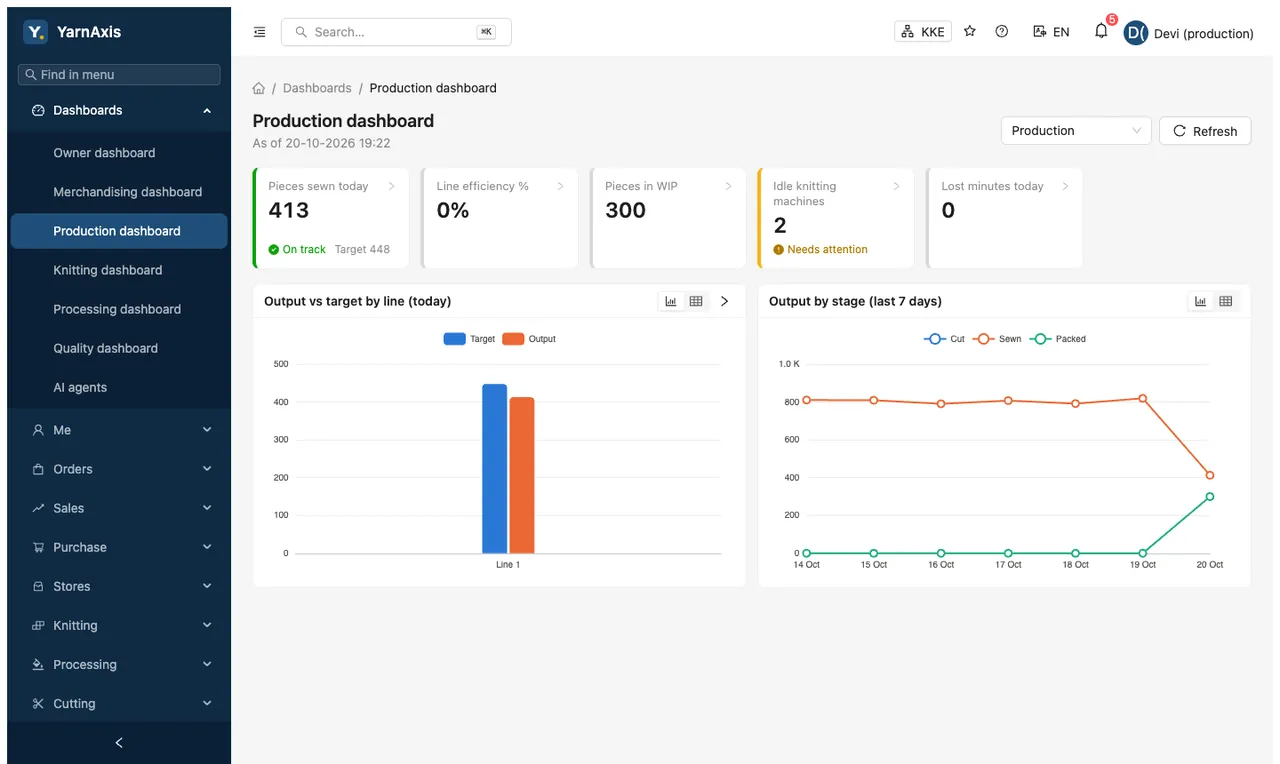The width and height of the screenshot is (1280, 764).
Task: Expand the Processing menu group
Action: [119, 664]
